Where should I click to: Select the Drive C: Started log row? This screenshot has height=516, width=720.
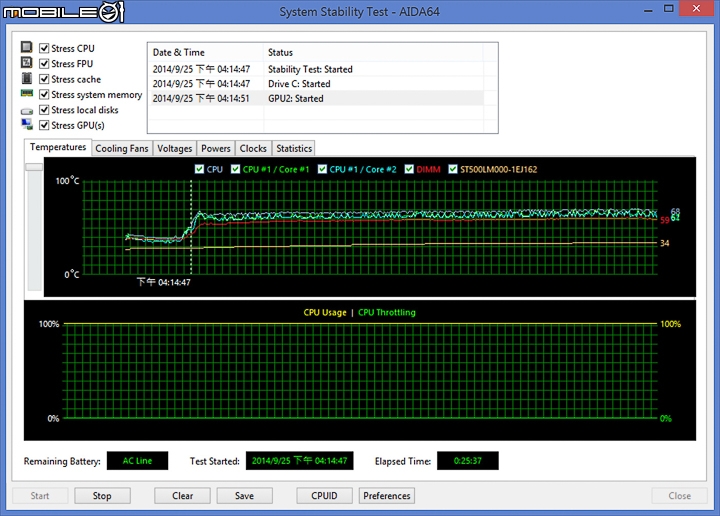(316, 84)
